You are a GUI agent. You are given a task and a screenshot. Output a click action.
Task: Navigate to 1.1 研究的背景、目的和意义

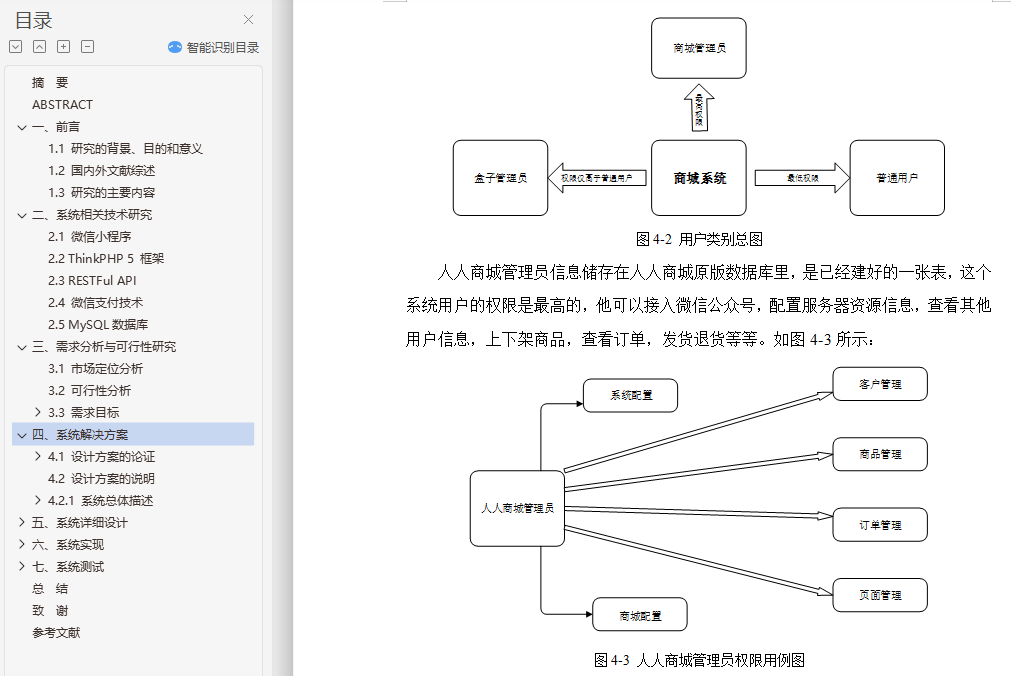pos(125,149)
